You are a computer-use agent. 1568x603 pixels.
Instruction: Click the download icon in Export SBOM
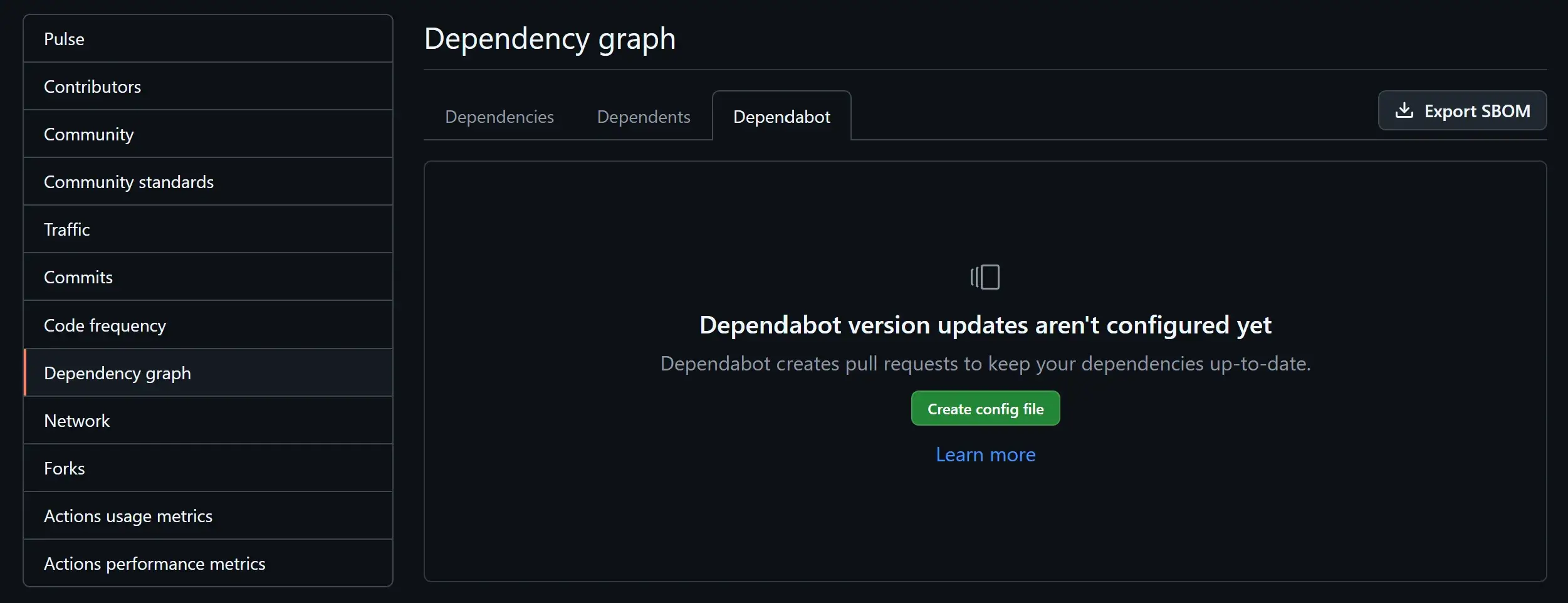(1404, 111)
